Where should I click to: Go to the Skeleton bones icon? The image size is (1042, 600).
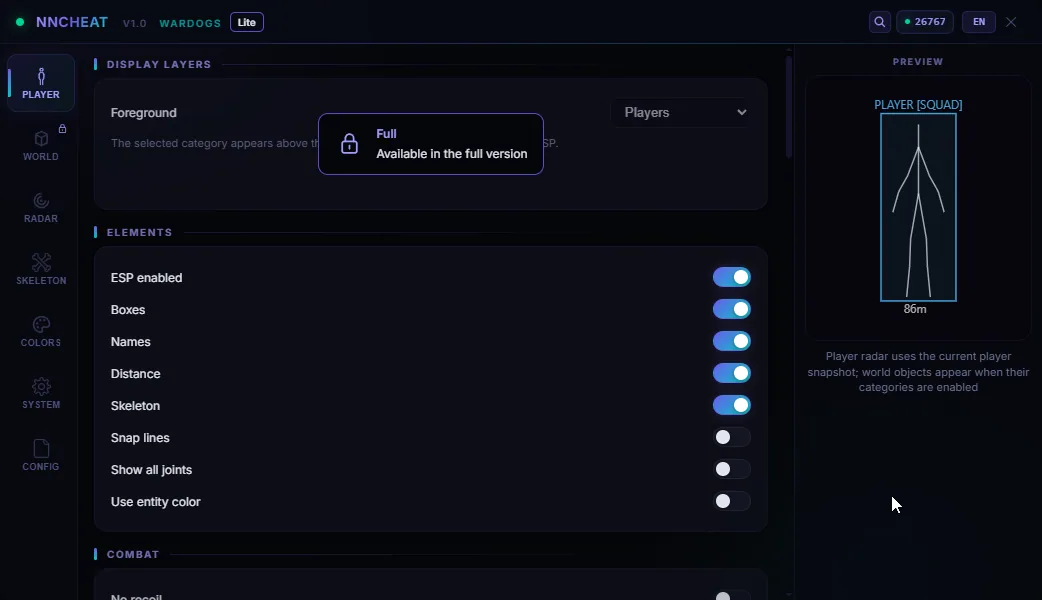(41, 262)
